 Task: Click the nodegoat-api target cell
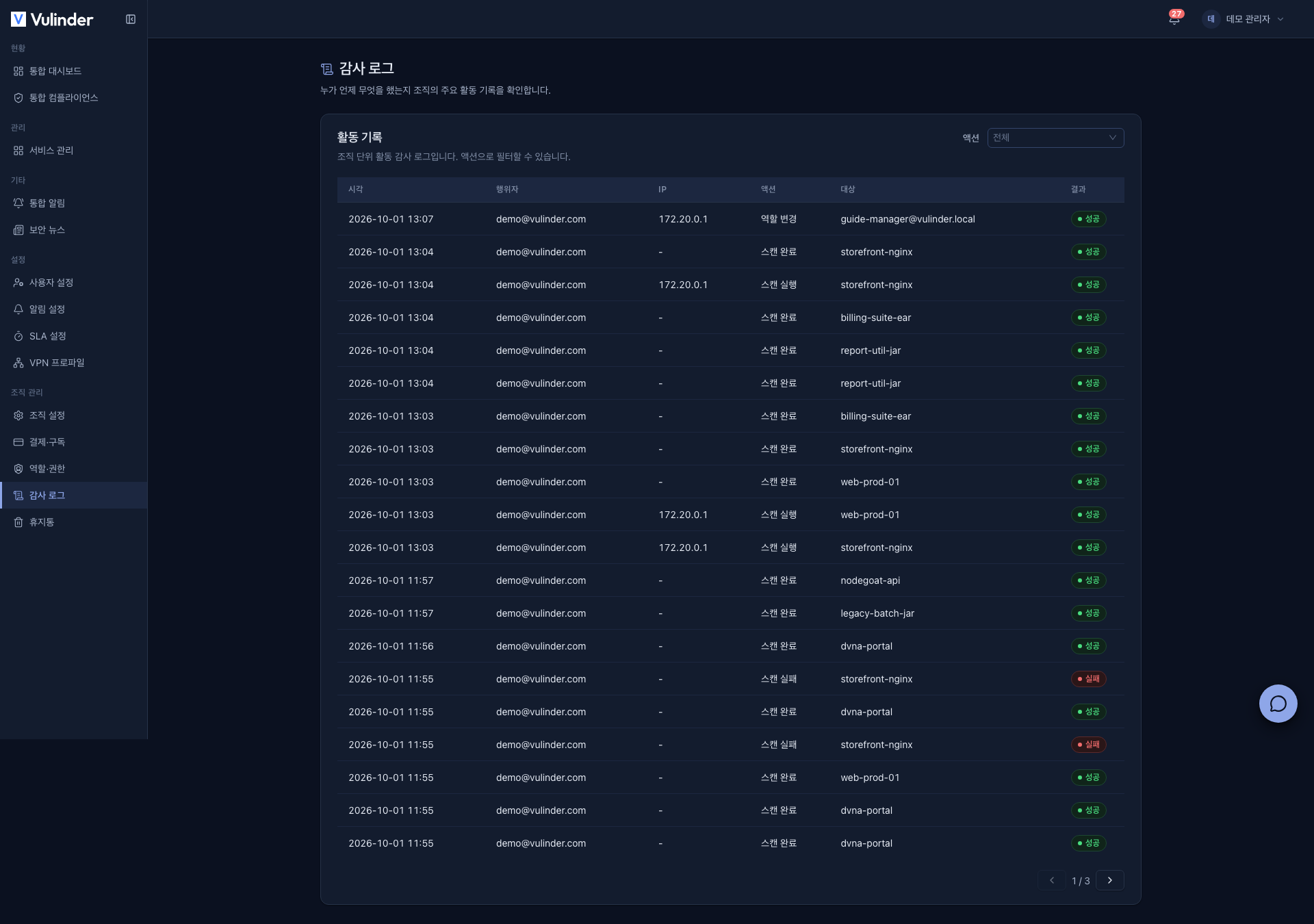(870, 580)
